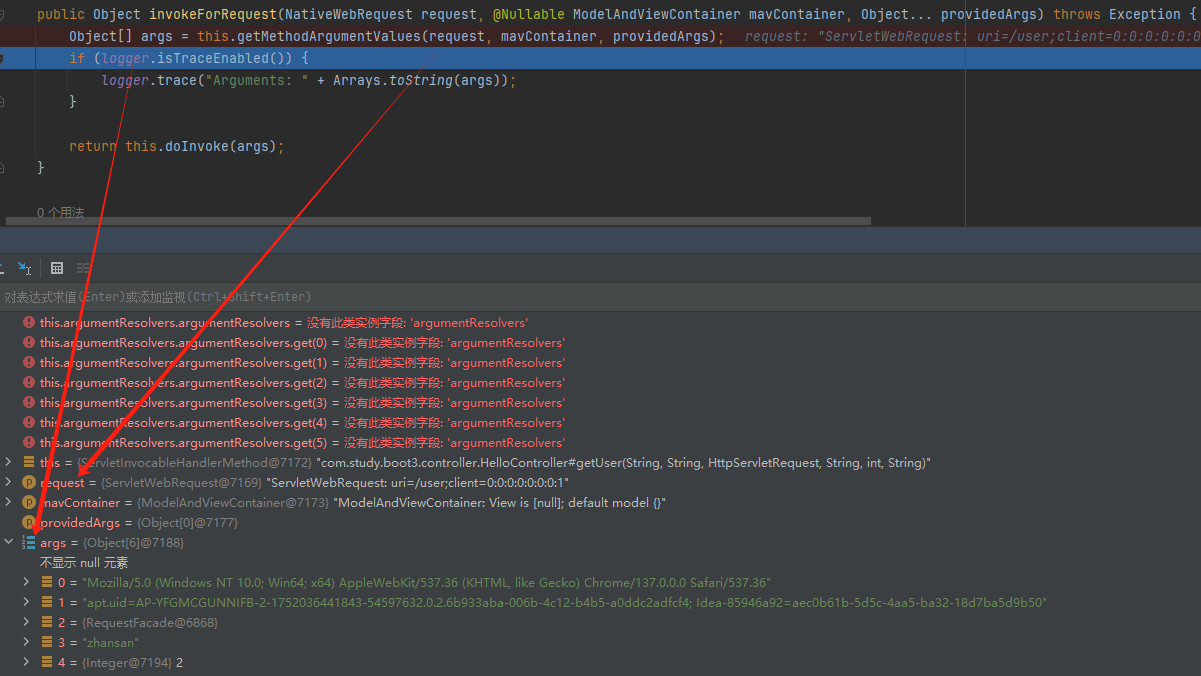The height and width of the screenshot is (676, 1201).
Task: Click the '0 个用法' usages hint
Action: pos(61,213)
